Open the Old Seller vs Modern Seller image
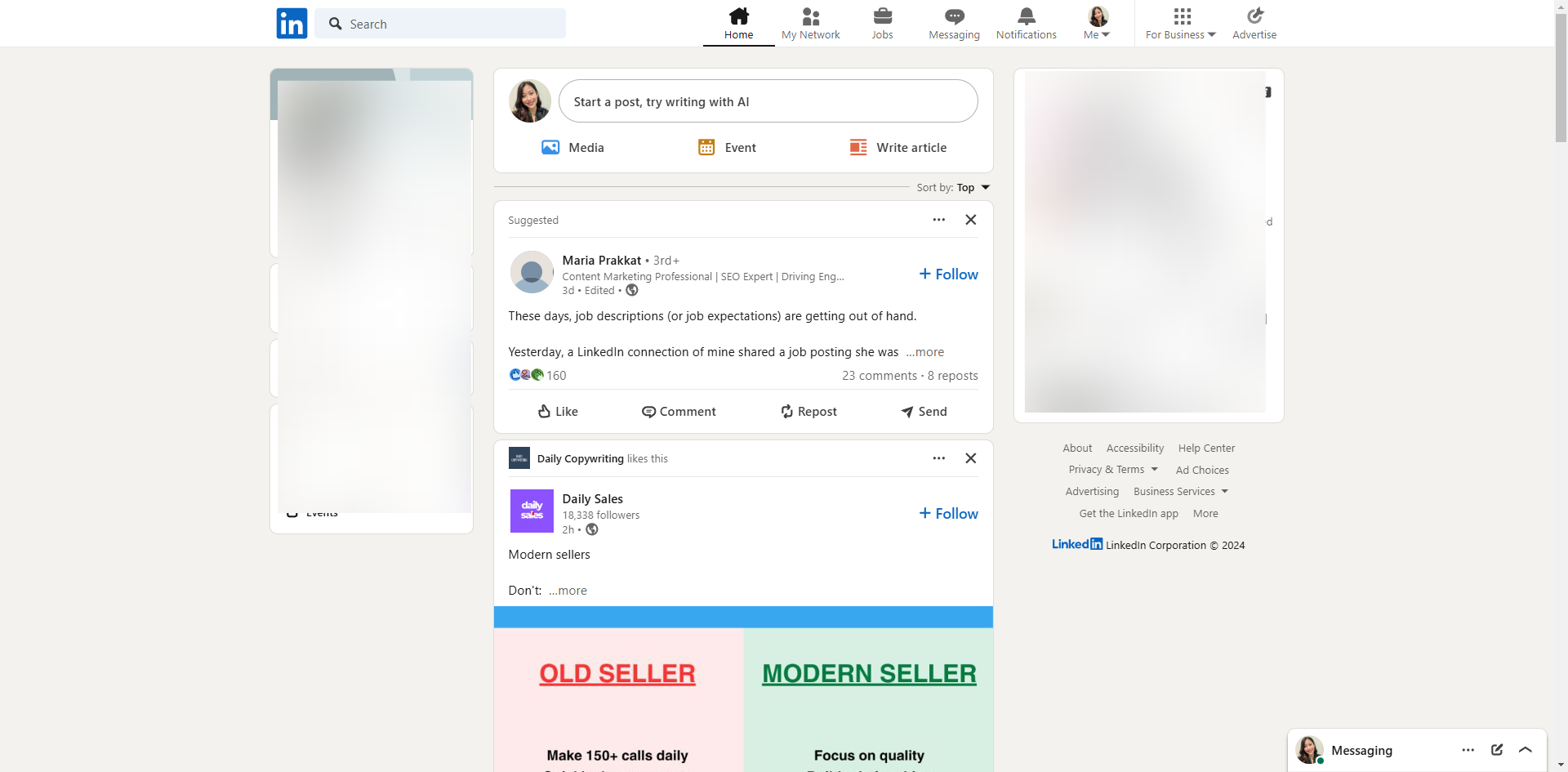This screenshot has height=772, width=1568. pos(743,689)
